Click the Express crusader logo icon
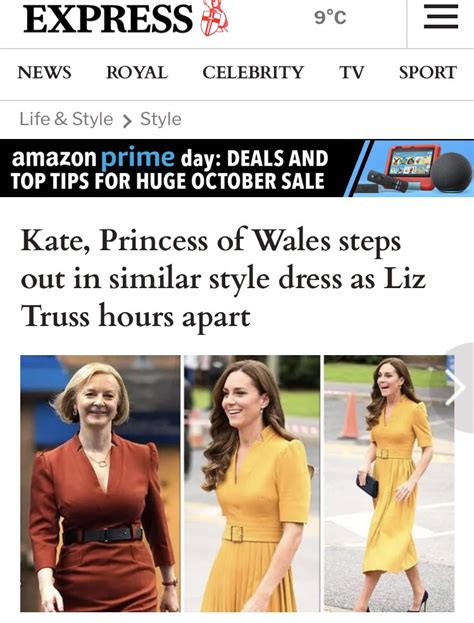 (x=214, y=18)
